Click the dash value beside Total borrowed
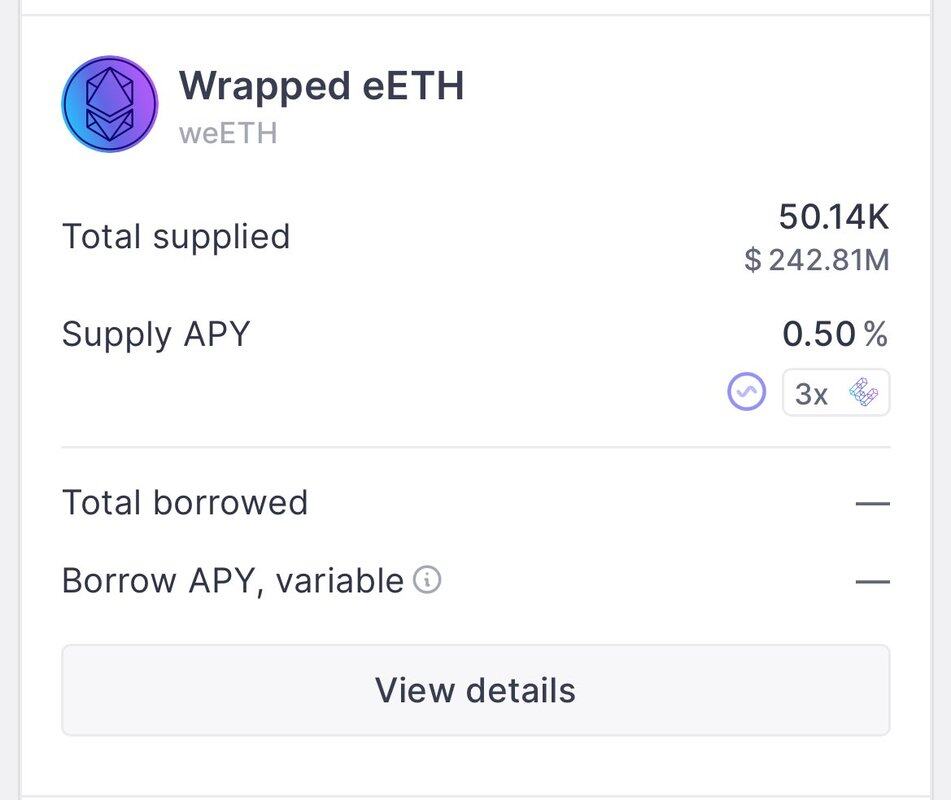The image size is (951, 800). coord(873,503)
